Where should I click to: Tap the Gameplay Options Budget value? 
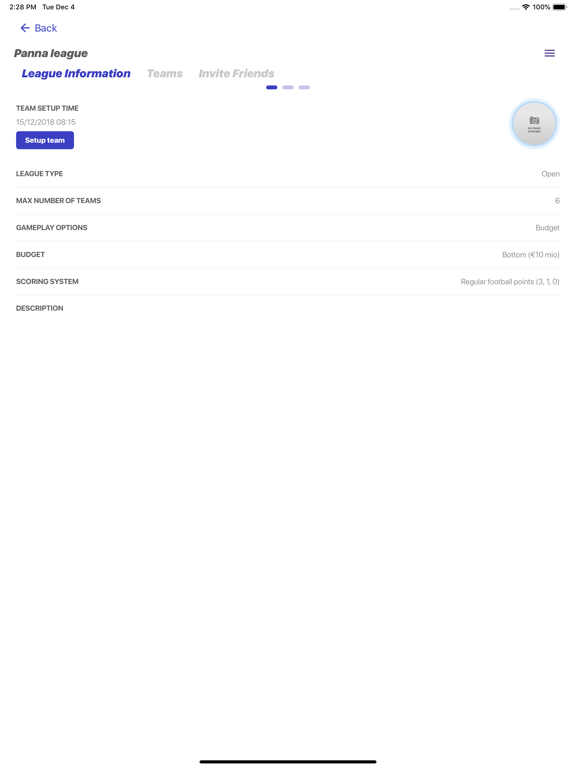(547, 228)
